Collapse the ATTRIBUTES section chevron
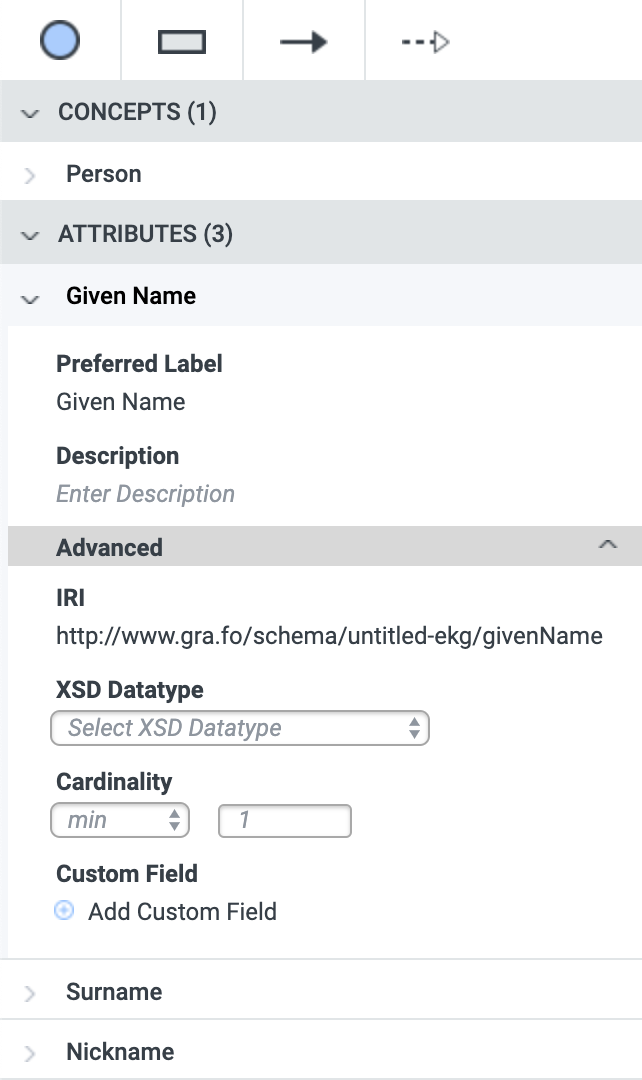The height and width of the screenshot is (1080, 642). pos(30,236)
